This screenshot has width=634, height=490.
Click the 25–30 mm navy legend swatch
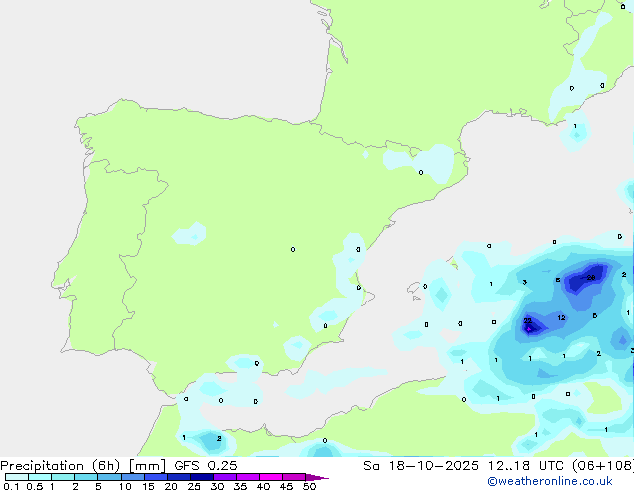click(201, 477)
